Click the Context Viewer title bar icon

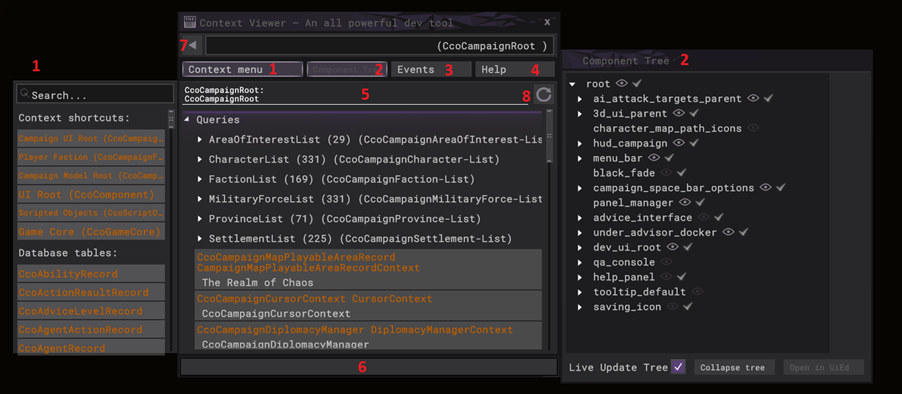[190, 22]
